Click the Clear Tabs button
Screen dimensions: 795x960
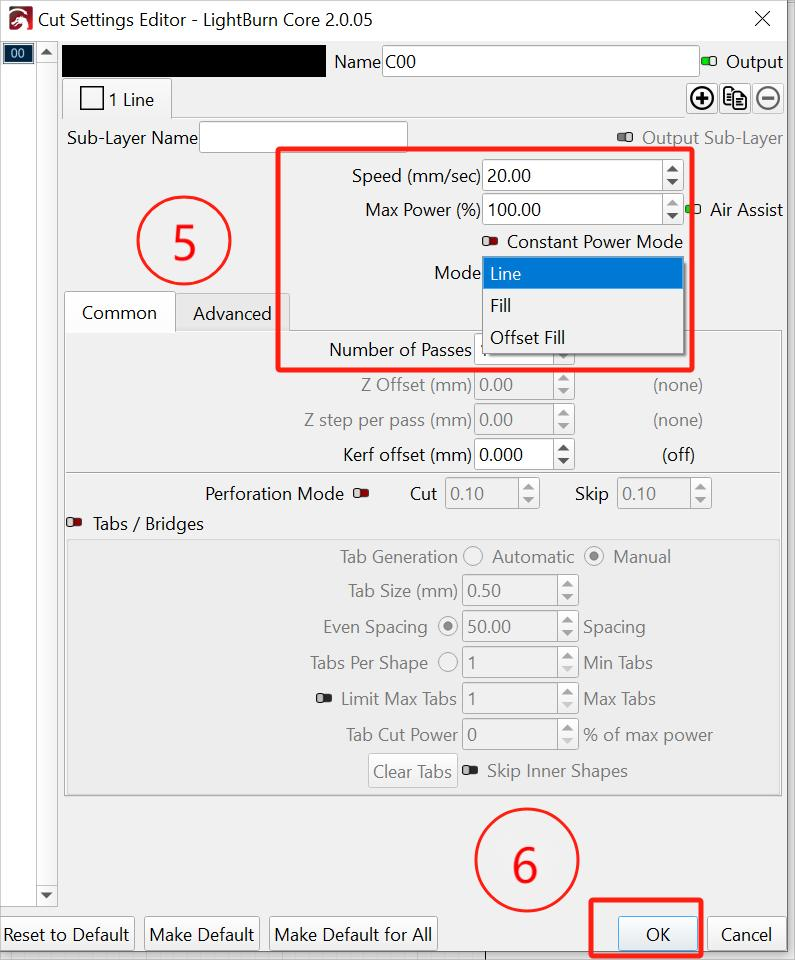coord(412,771)
